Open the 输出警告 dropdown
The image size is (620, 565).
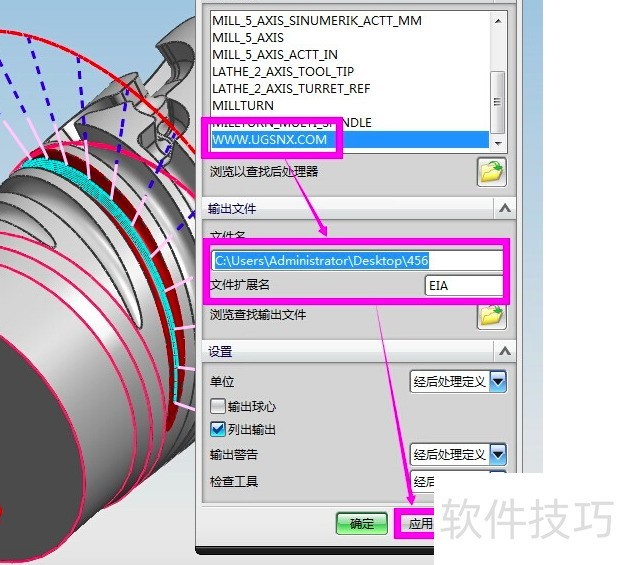(497, 455)
